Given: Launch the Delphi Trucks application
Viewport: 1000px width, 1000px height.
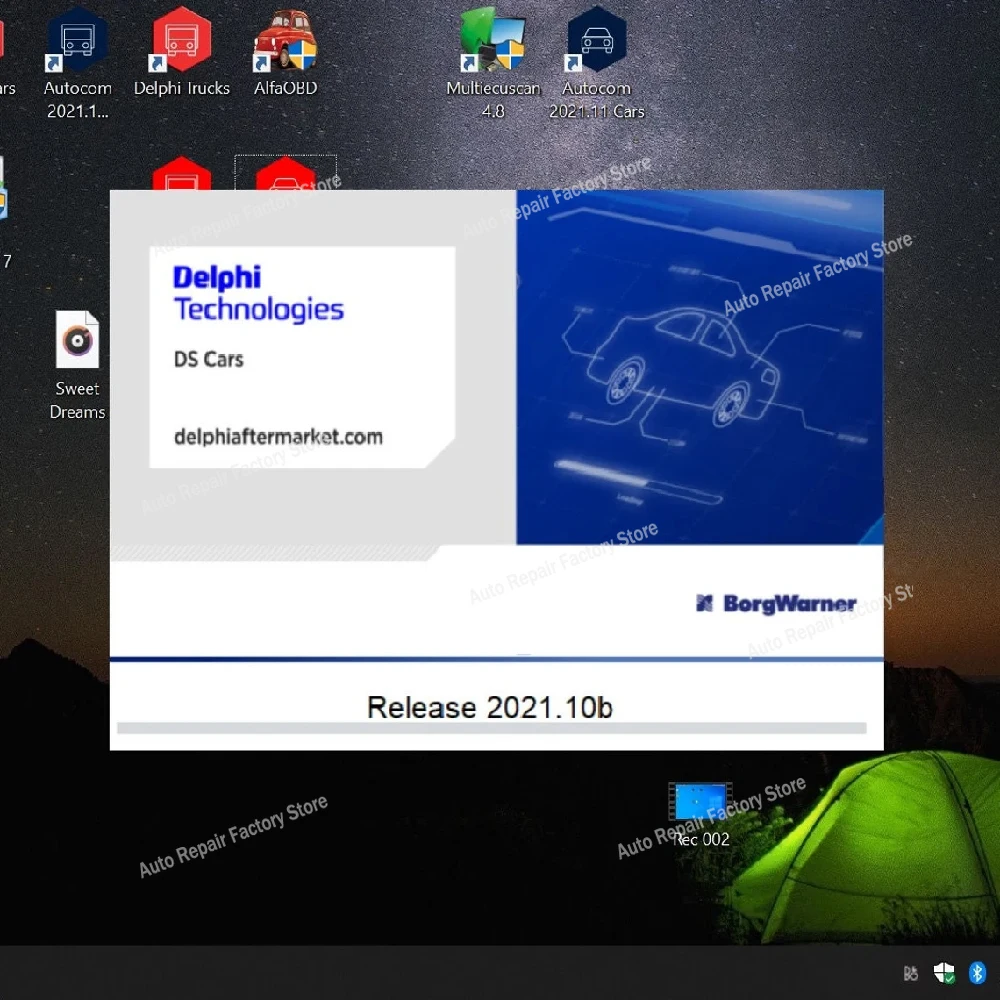Looking at the screenshot, I should pyautogui.click(x=181, y=40).
